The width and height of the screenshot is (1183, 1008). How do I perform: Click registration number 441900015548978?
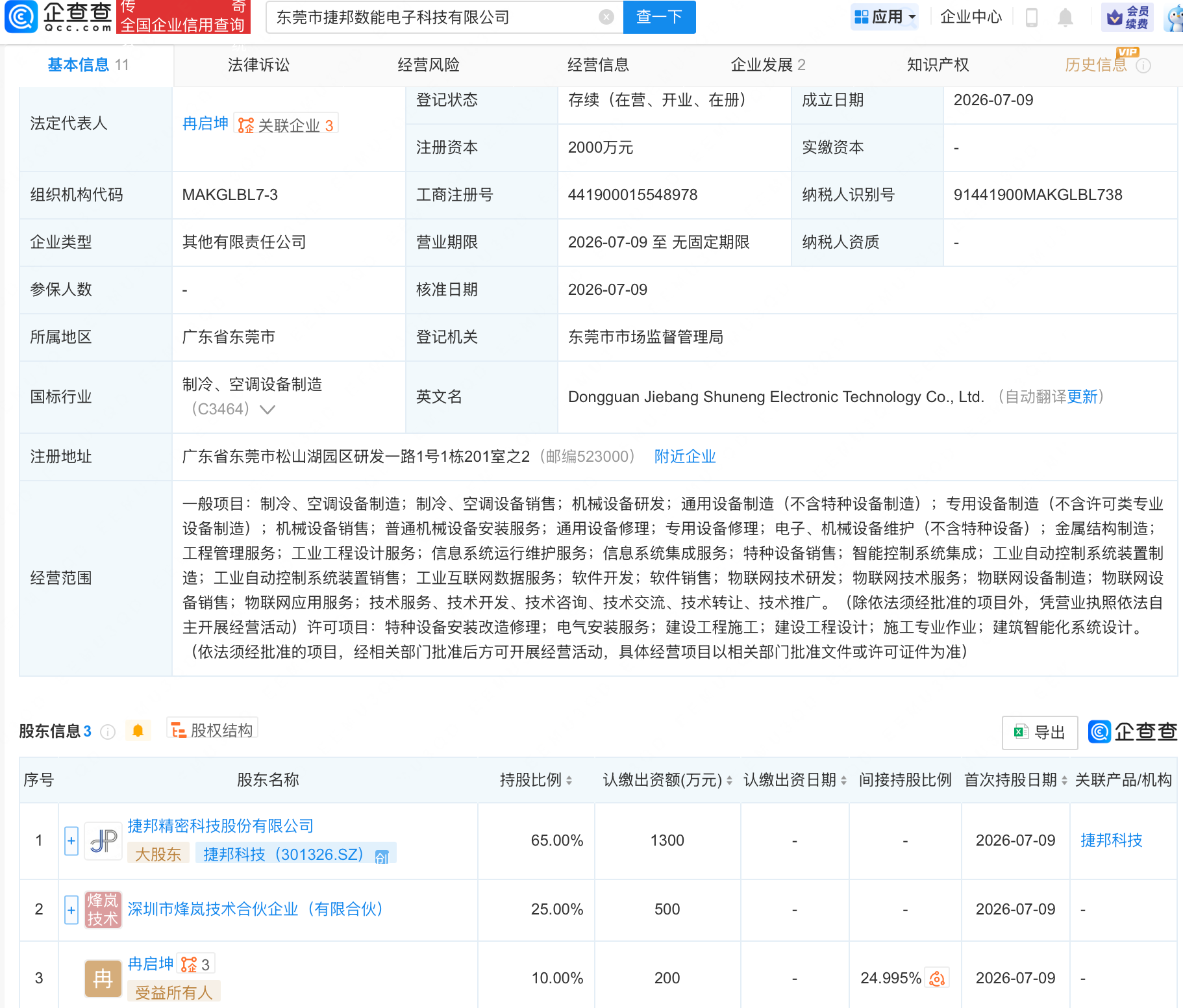click(x=632, y=195)
